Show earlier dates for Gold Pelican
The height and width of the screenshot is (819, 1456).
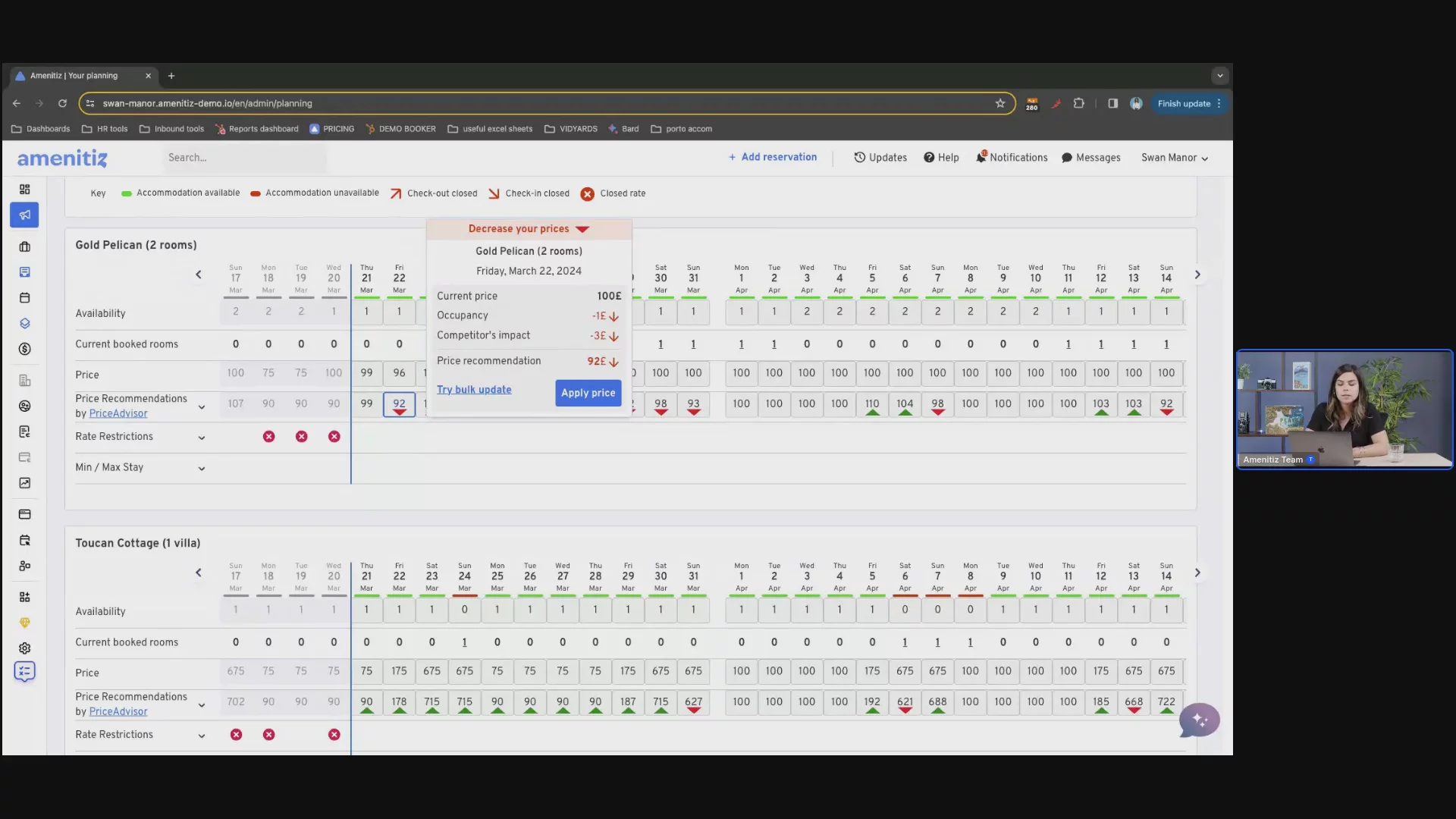pyautogui.click(x=199, y=275)
